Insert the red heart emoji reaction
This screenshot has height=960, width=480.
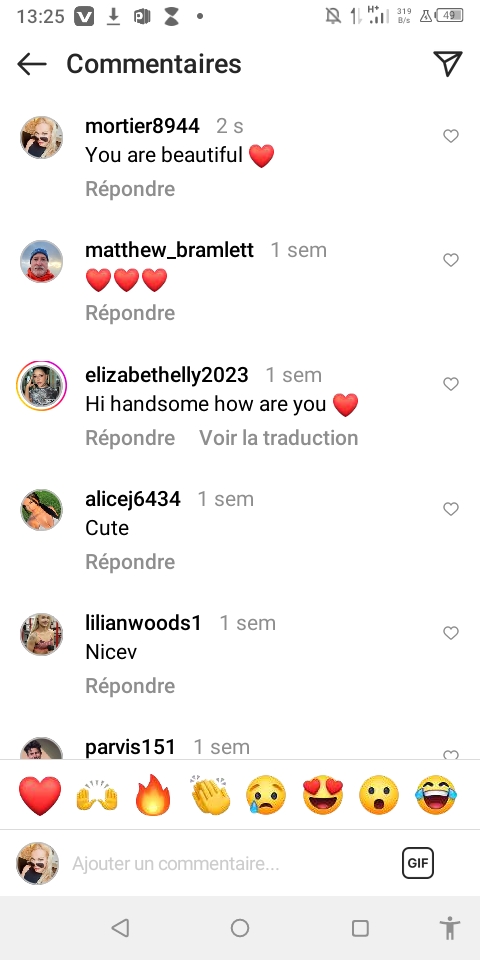(40, 795)
